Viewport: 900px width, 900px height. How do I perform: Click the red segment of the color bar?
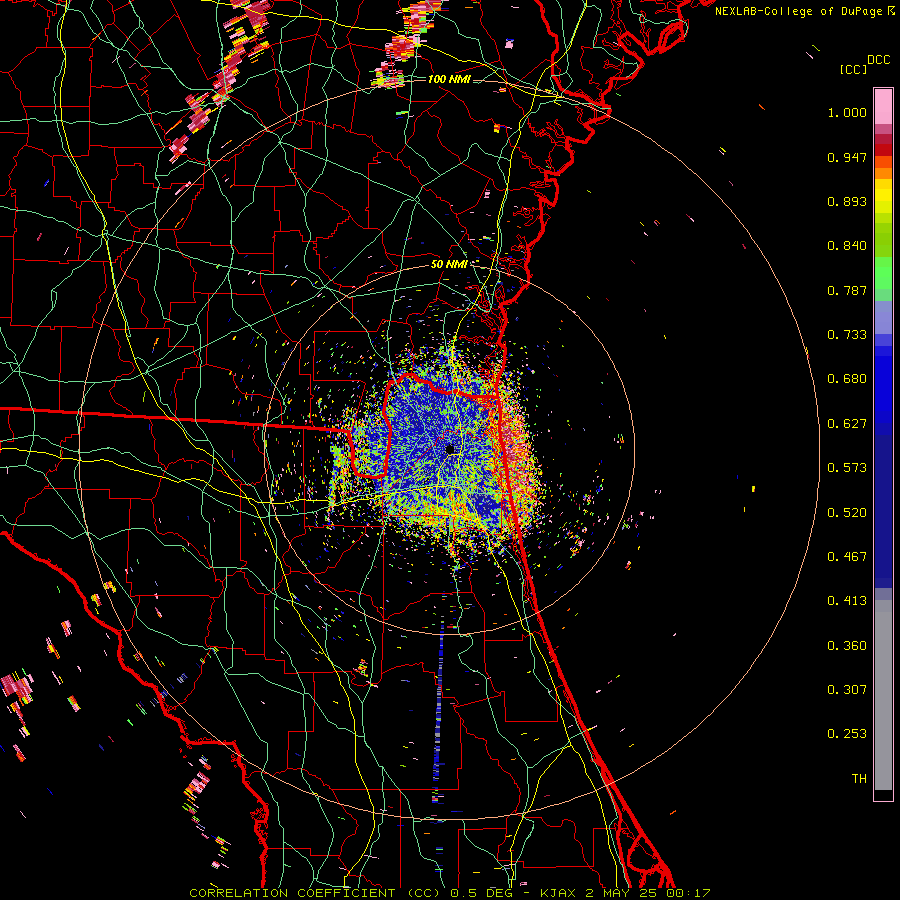(883, 150)
